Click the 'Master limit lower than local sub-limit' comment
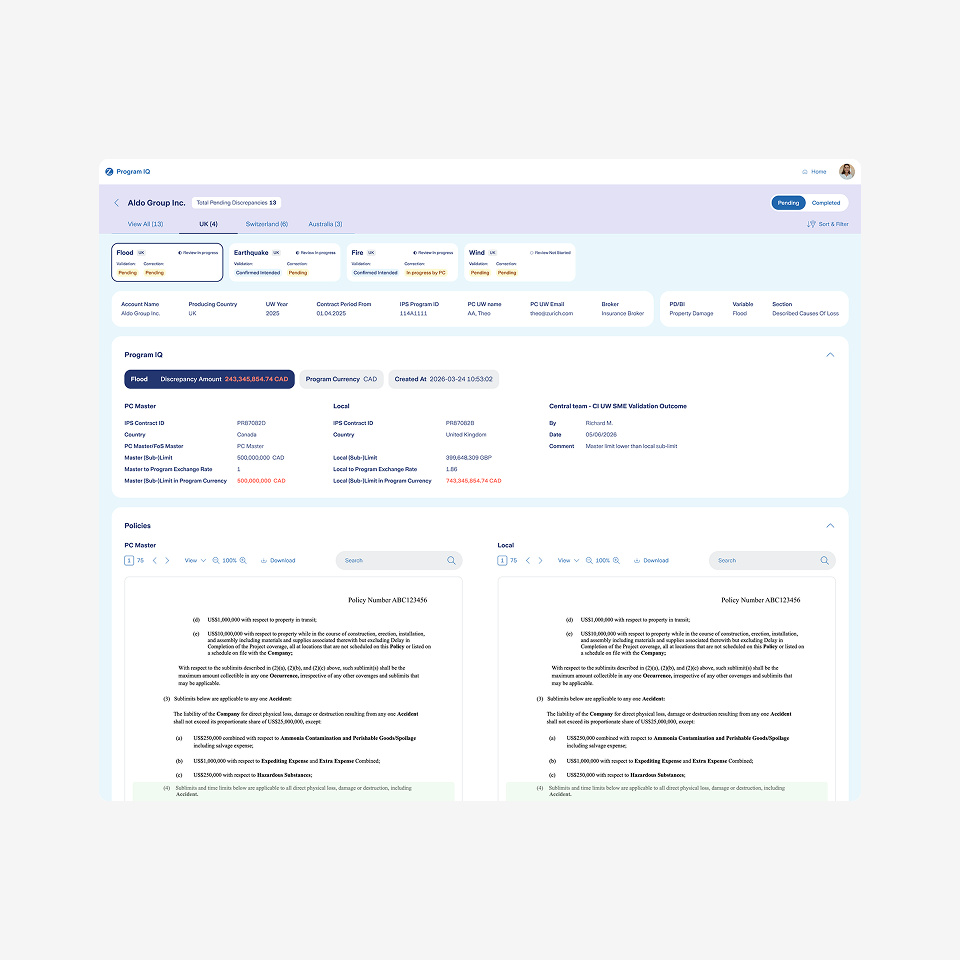The height and width of the screenshot is (960, 960). [x=631, y=446]
